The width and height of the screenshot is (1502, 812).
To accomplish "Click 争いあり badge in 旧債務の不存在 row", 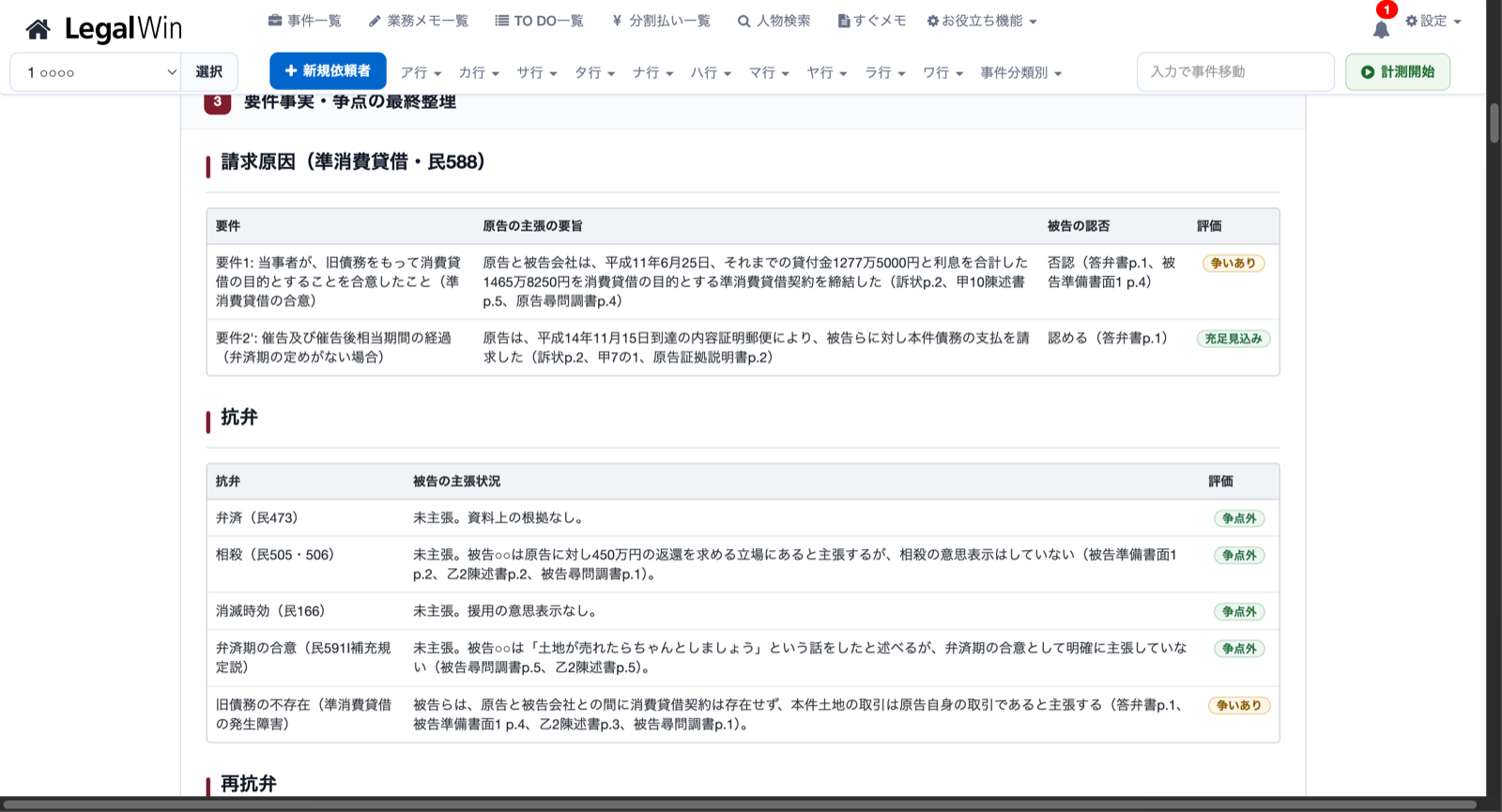I will (x=1239, y=706).
